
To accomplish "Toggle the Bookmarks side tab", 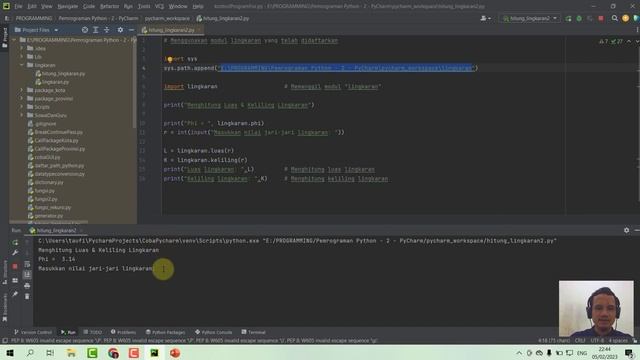I will click(4, 307).
